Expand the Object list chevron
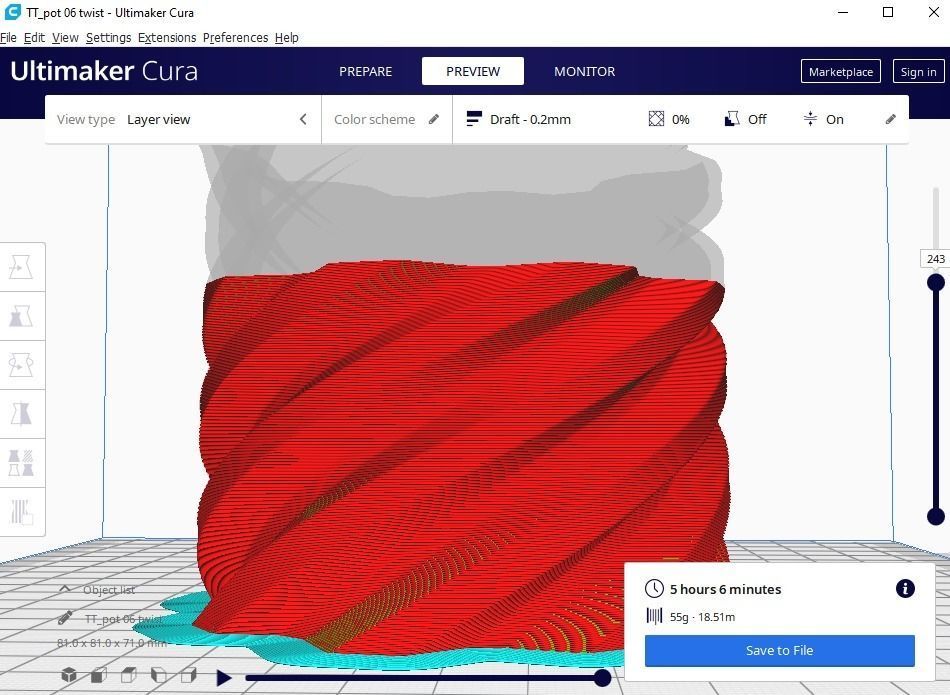950x695 pixels. pyautogui.click(x=65, y=589)
